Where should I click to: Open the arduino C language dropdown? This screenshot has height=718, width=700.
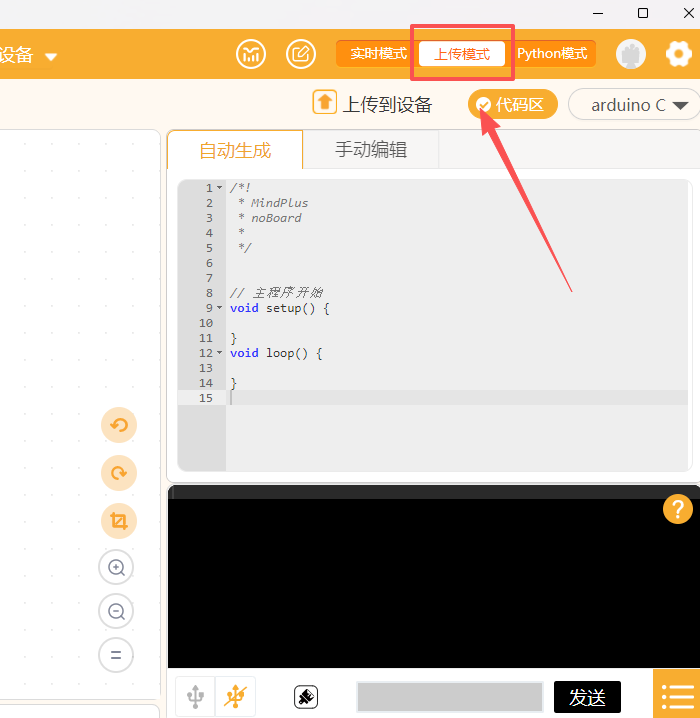point(633,105)
